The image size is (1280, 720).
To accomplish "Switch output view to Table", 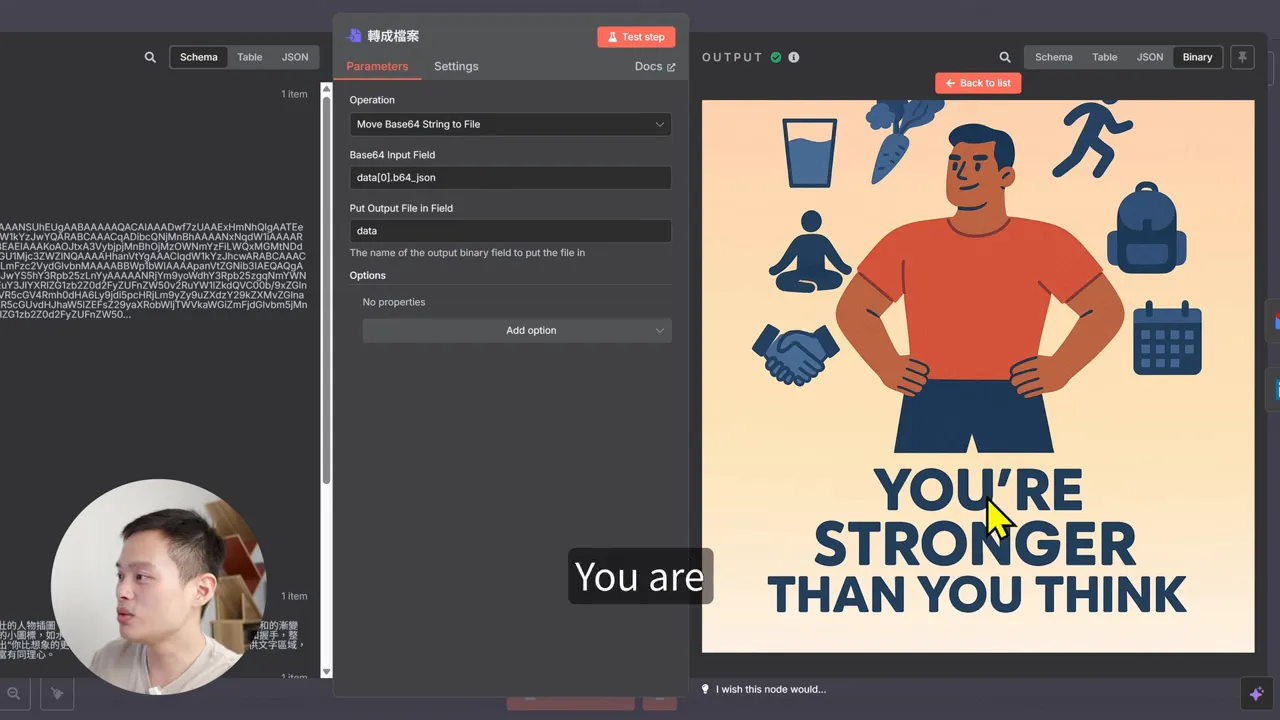I will click(1105, 57).
